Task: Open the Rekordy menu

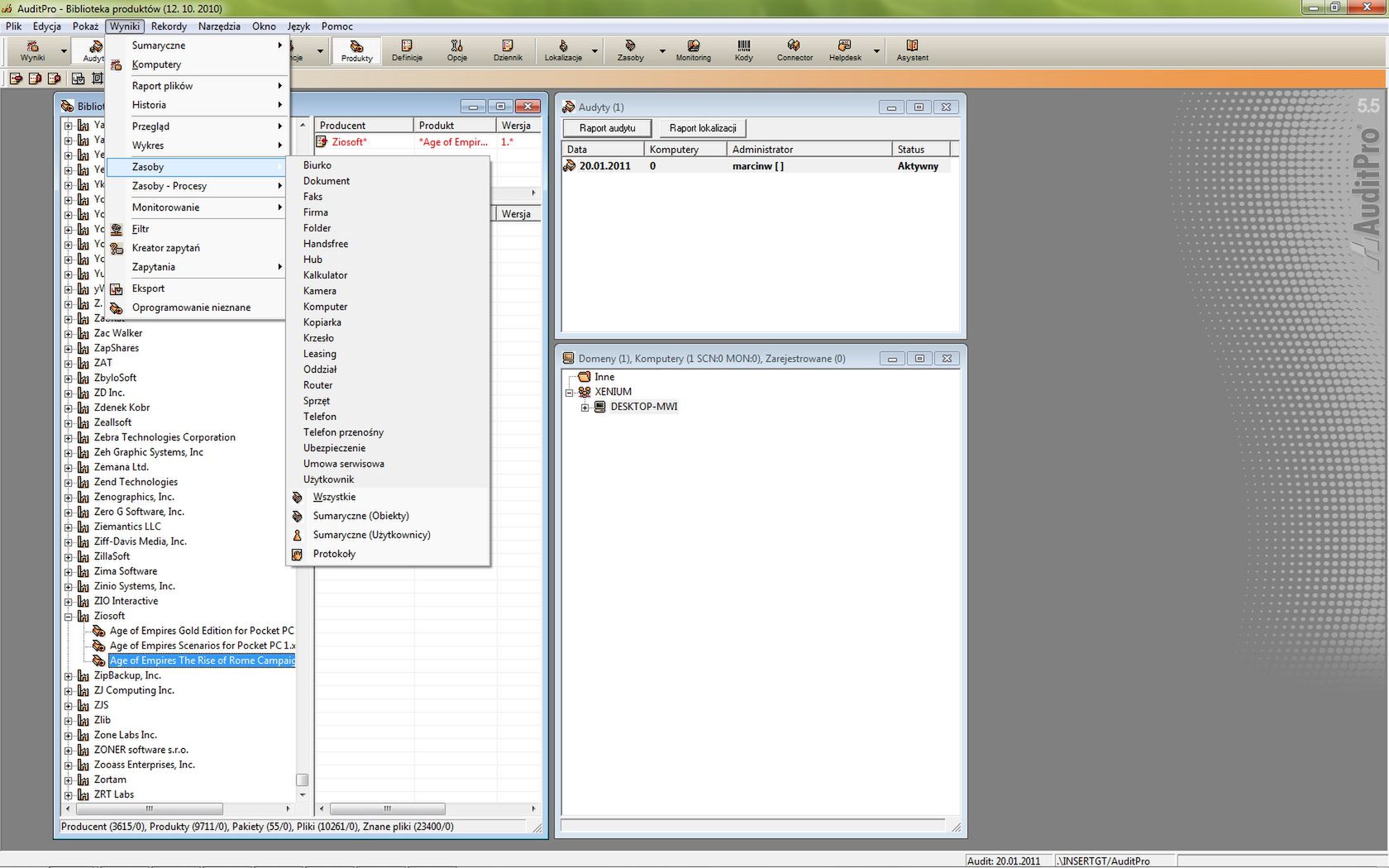Action: pos(169,26)
